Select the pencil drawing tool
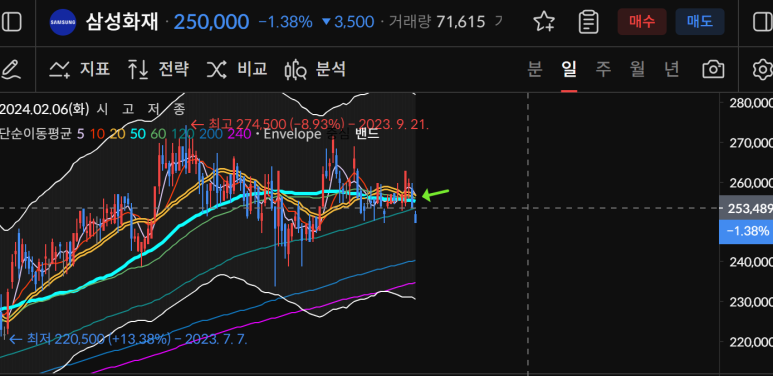This screenshot has height=376, width=773. click(x=11, y=69)
